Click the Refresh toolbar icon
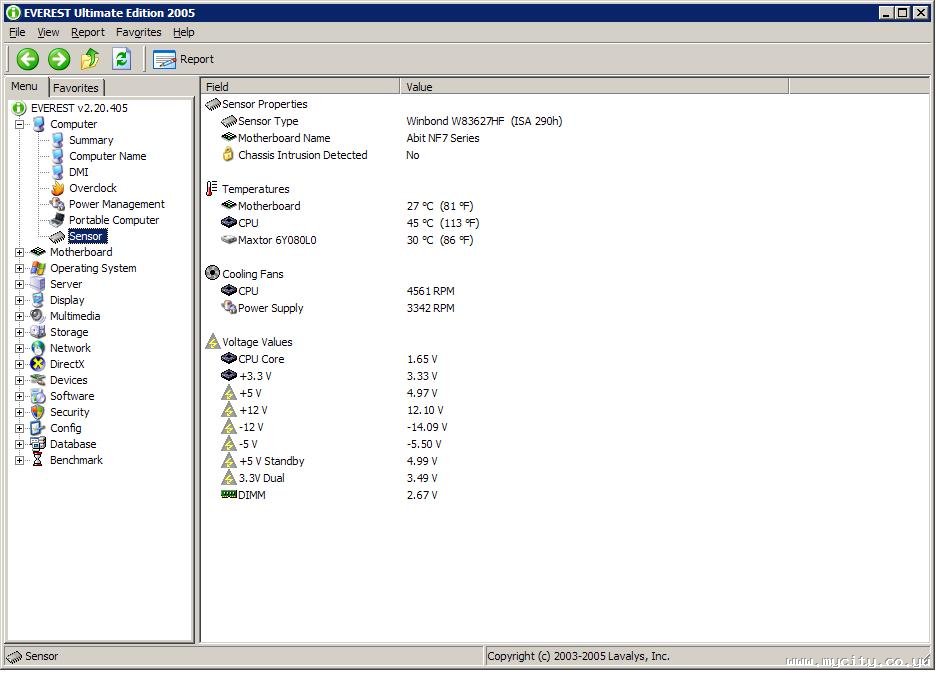Image resolution: width=936 pixels, height=673 pixels. 121,59
